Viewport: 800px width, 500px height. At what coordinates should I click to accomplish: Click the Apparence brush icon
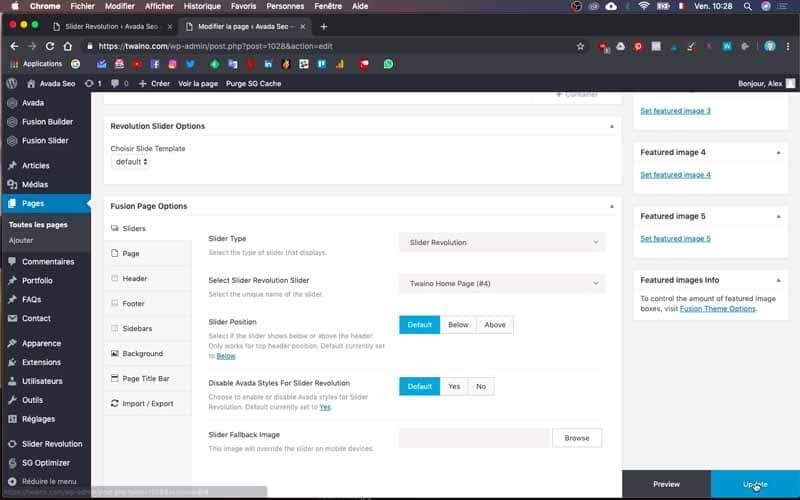pyautogui.click(x=12, y=343)
